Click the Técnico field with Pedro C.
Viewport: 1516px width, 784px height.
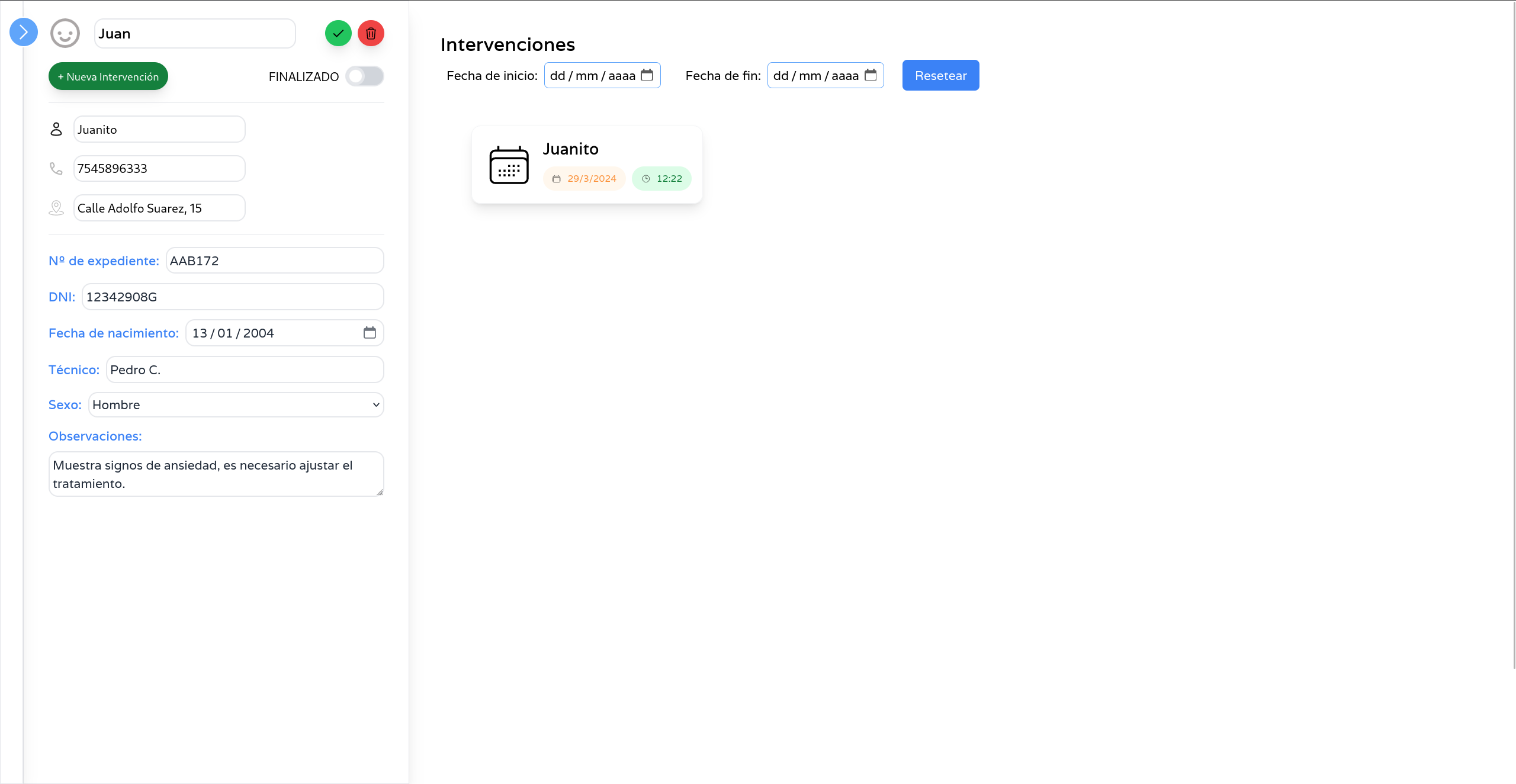coord(245,370)
